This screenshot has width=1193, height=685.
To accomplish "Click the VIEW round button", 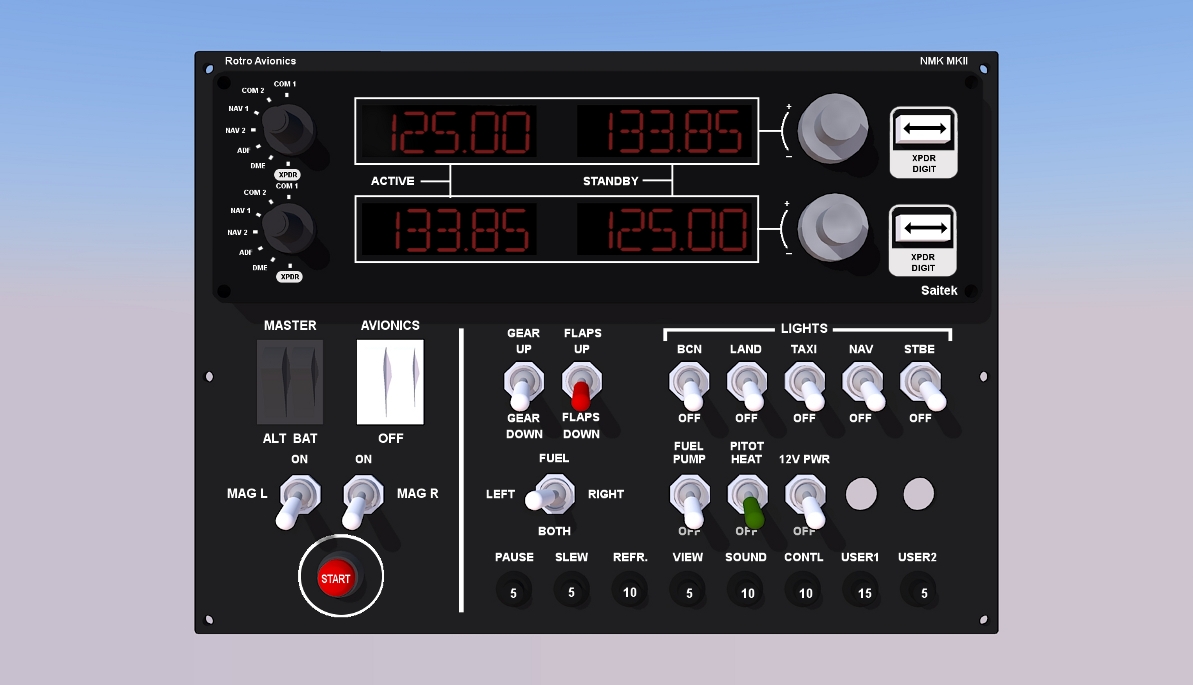I will [689, 592].
